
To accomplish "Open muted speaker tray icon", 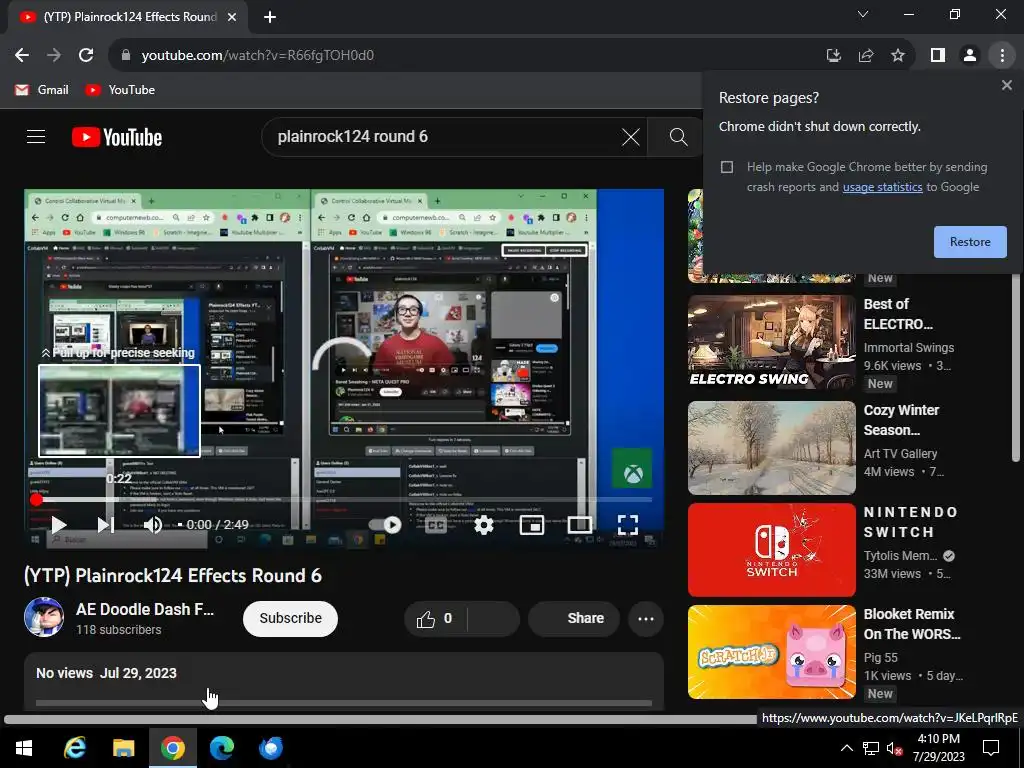I will [895, 748].
